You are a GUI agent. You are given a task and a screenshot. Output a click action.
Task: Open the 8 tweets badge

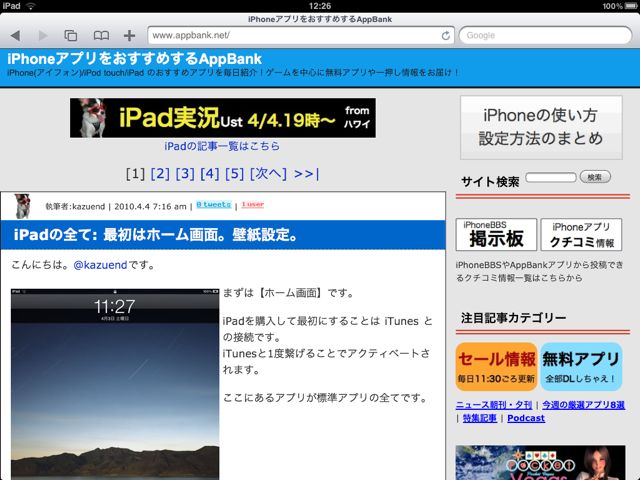(x=214, y=204)
